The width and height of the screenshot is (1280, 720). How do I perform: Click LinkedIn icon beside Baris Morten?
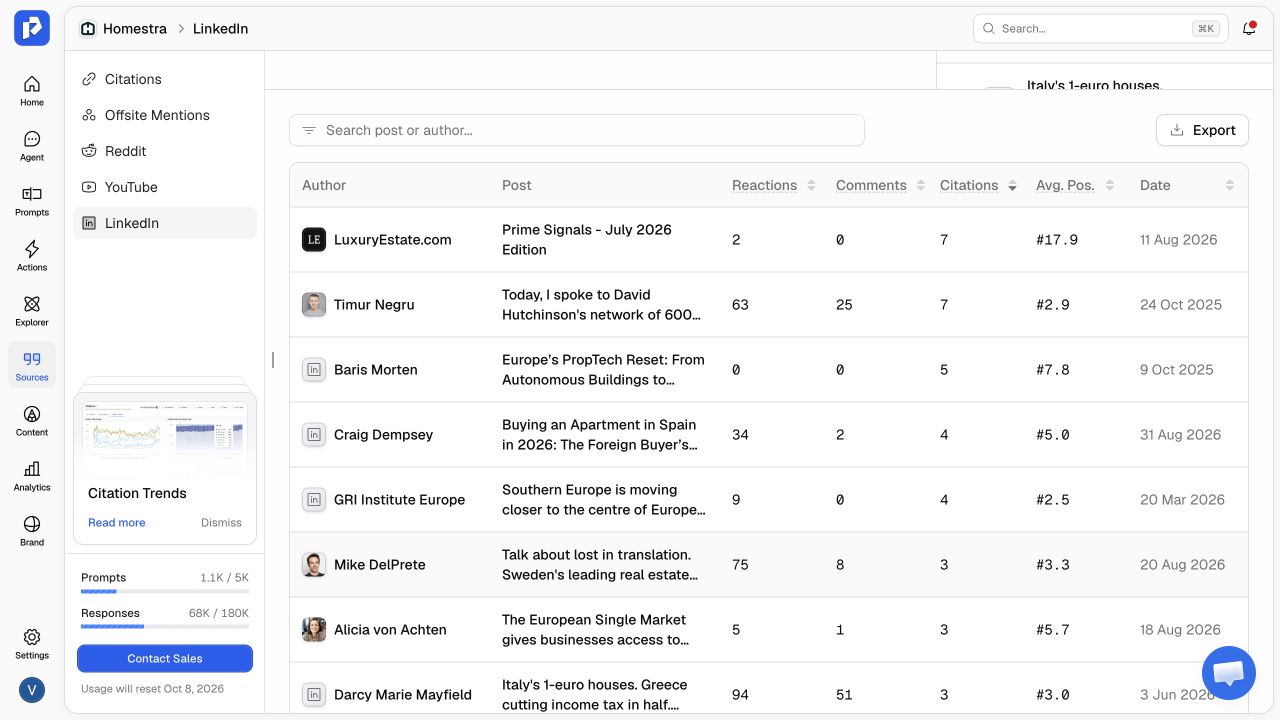pos(314,370)
